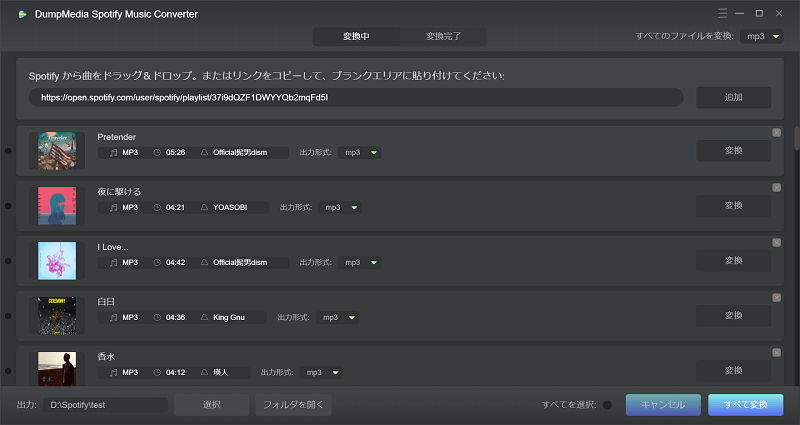The image size is (800, 425).
Task: Click the D:\Spotify\test output path field
Action: tap(105, 405)
